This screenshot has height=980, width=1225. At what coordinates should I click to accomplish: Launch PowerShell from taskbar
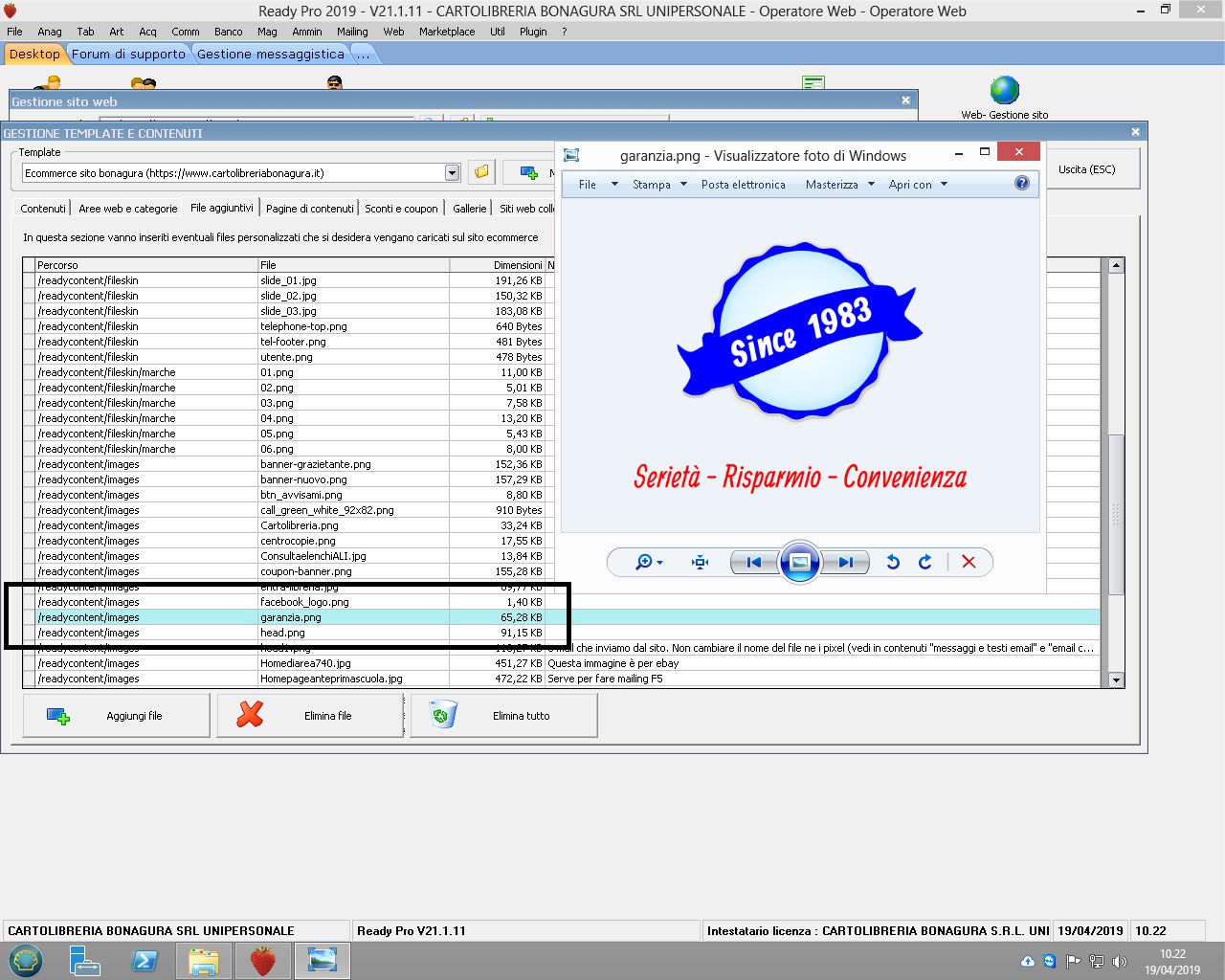[145, 961]
